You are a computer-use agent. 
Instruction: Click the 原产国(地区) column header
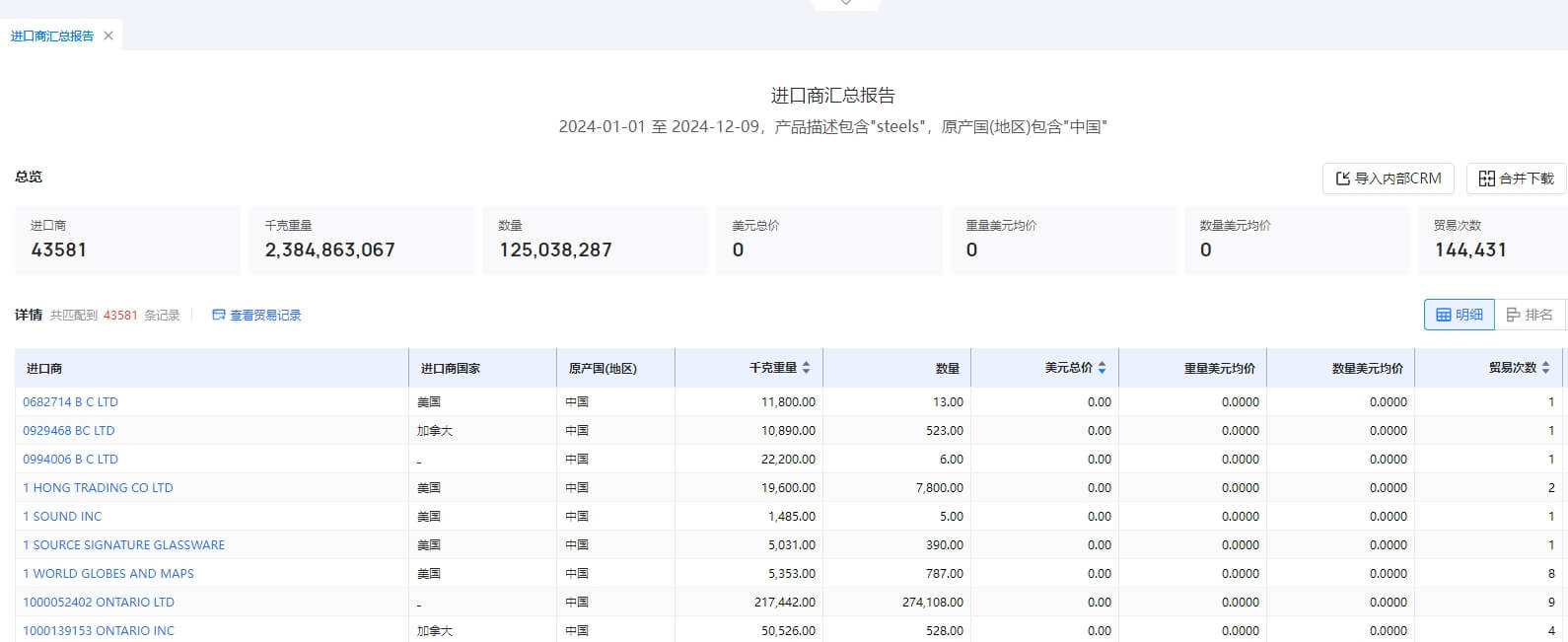pos(616,368)
